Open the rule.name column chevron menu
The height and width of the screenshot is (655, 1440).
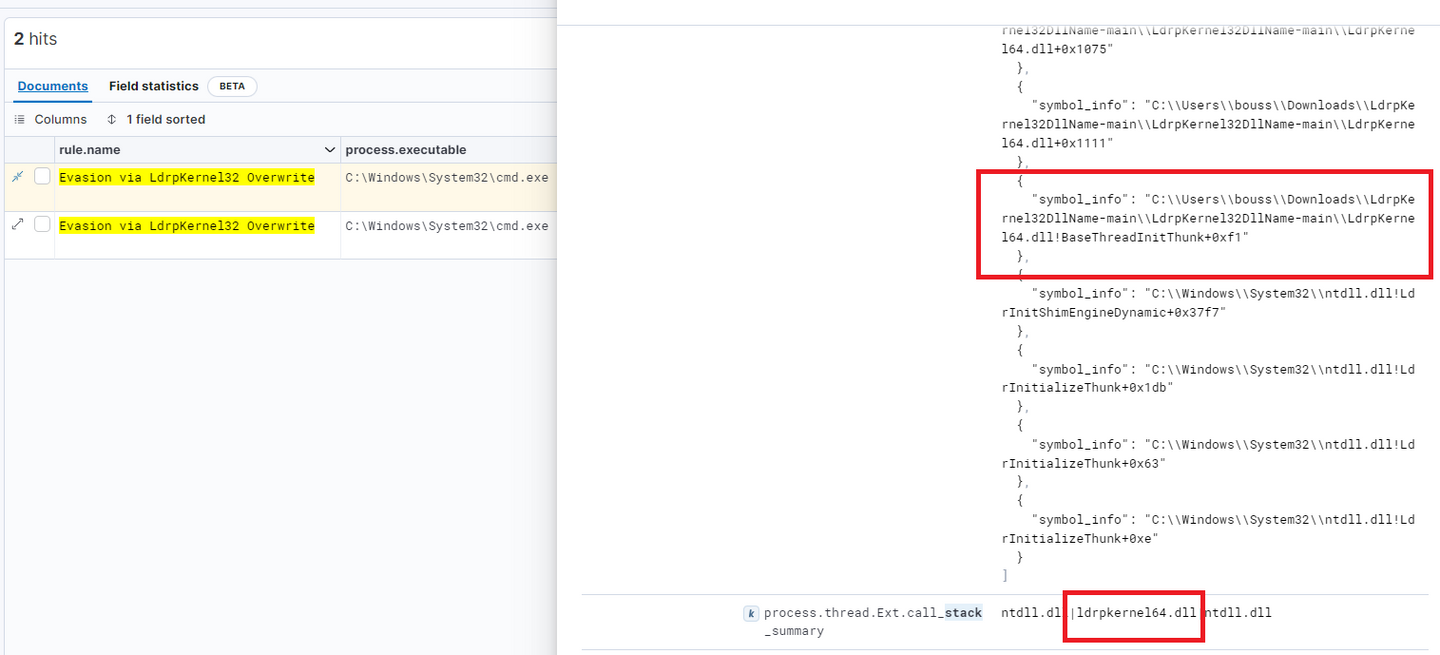point(330,150)
